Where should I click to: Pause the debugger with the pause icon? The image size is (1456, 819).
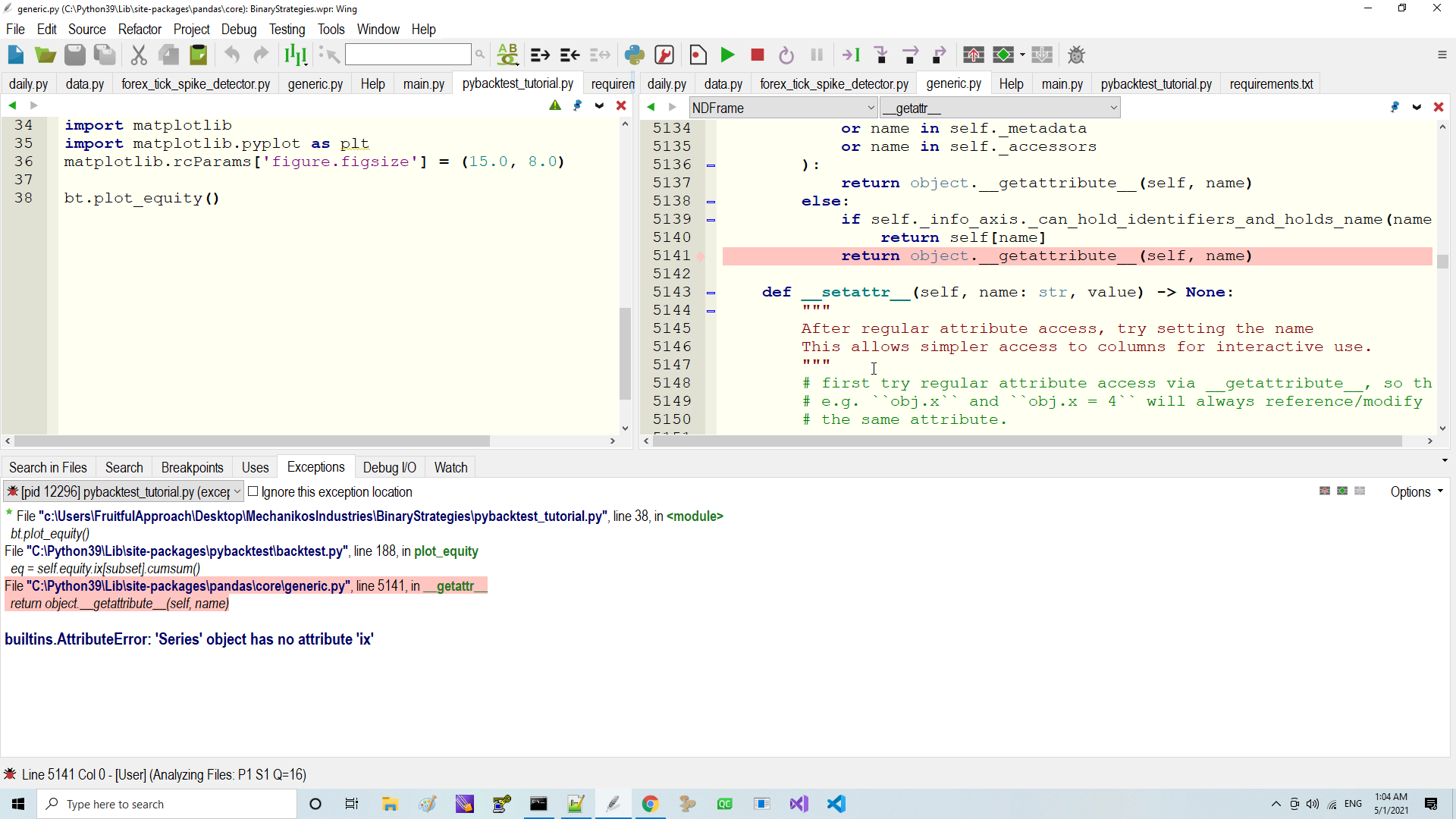click(x=816, y=55)
